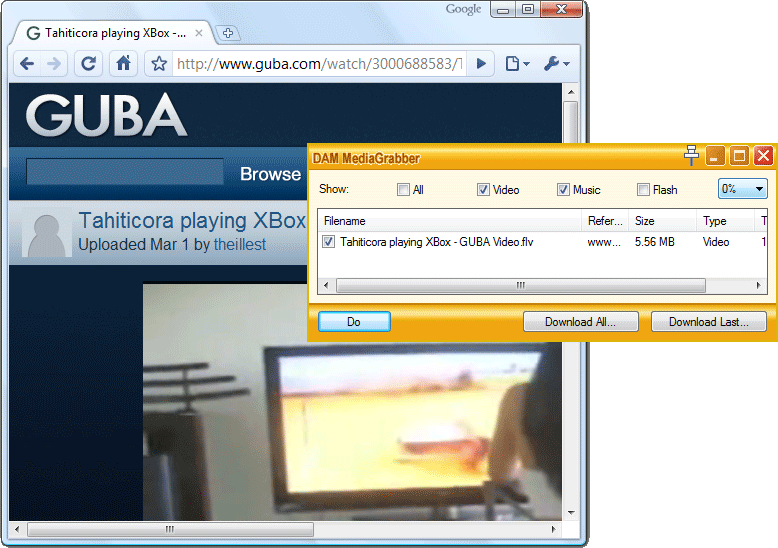Sort by the Size column header
This screenshot has height=548, width=778.
tap(662, 221)
